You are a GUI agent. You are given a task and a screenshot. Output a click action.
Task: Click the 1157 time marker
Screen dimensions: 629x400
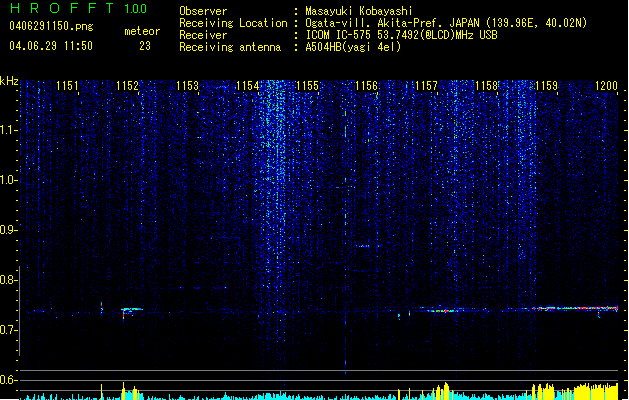[426, 86]
